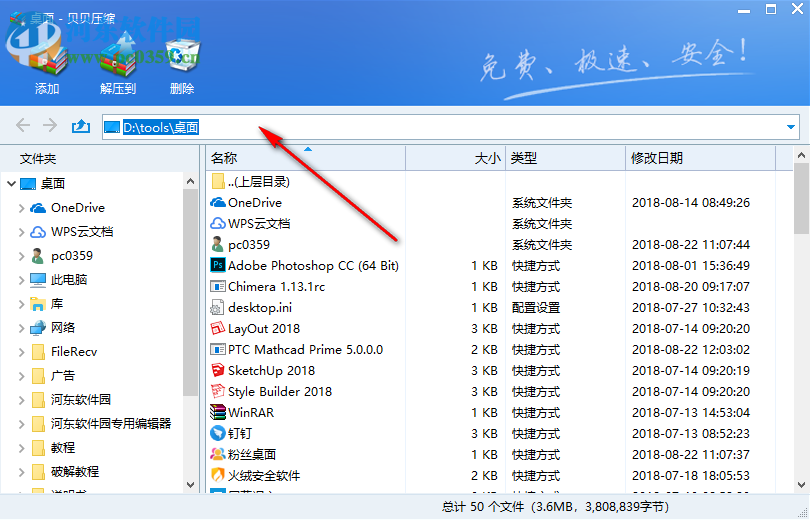
Task: Click file list scrollbar down arrow
Action: 801,485
